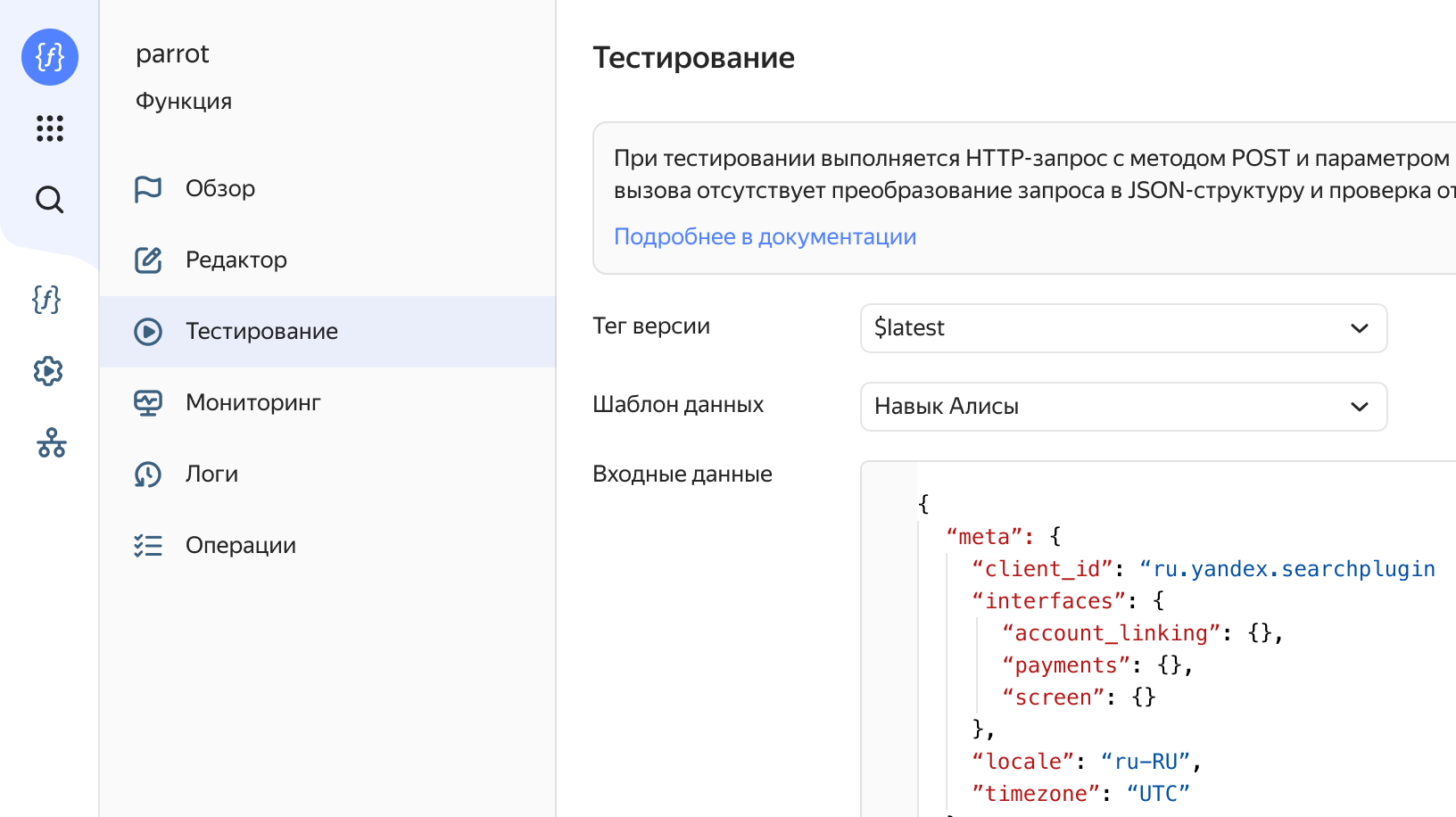Open the Тег версии $latest dropdown
This screenshot has width=1456, height=817.
tap(1123, 328)
